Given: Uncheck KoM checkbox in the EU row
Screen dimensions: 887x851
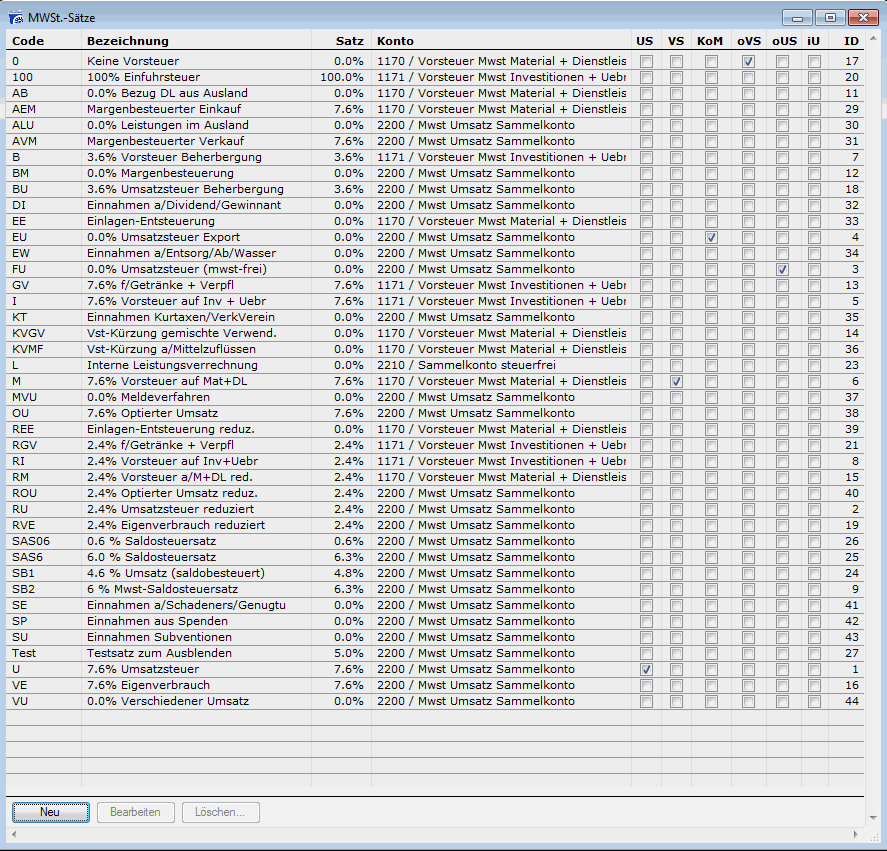Looking at the screenshot, I should pos(711,237).
